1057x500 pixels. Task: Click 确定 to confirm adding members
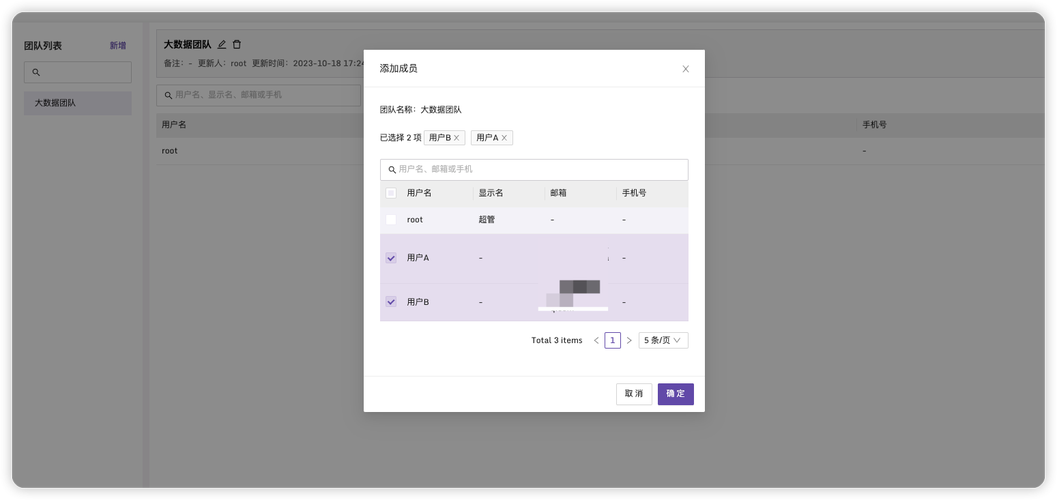675,394
